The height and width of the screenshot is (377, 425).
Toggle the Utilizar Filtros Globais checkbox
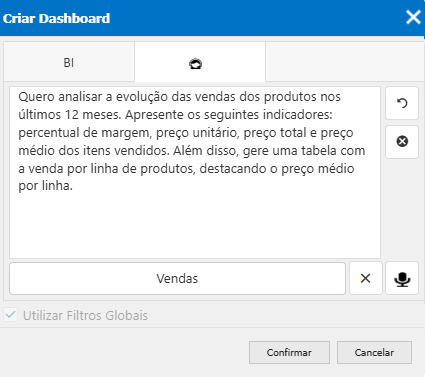point(11,315)
